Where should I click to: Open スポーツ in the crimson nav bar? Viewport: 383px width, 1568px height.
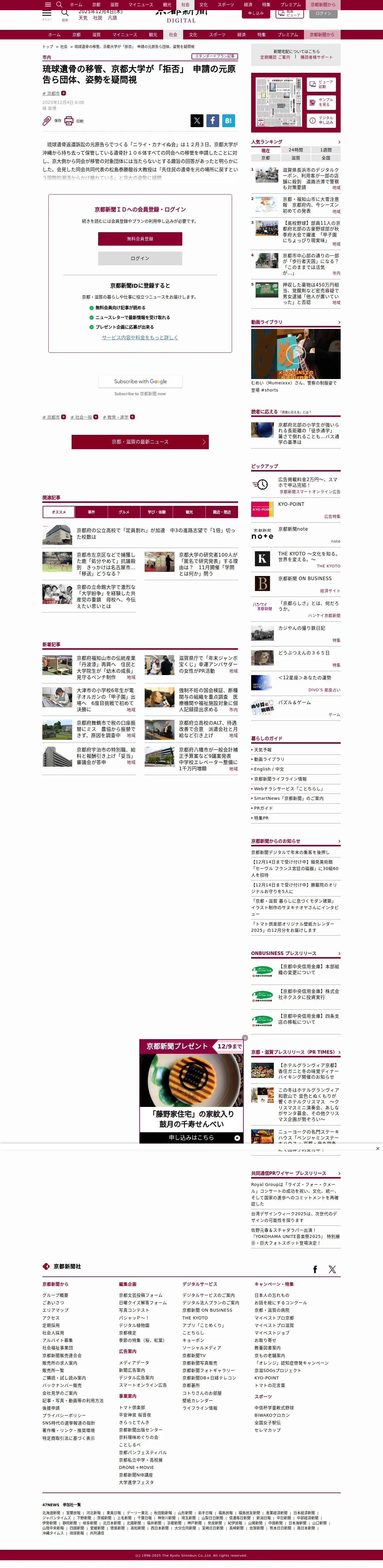click(217, 35)
